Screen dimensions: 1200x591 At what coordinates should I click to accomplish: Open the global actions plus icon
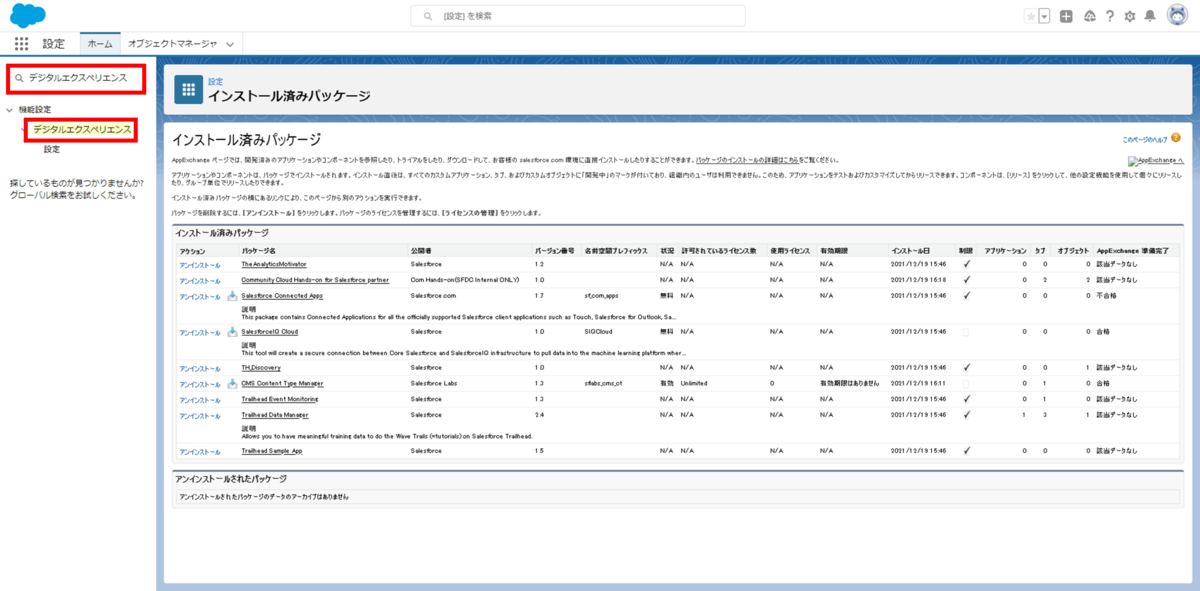tap(1067, 16)
